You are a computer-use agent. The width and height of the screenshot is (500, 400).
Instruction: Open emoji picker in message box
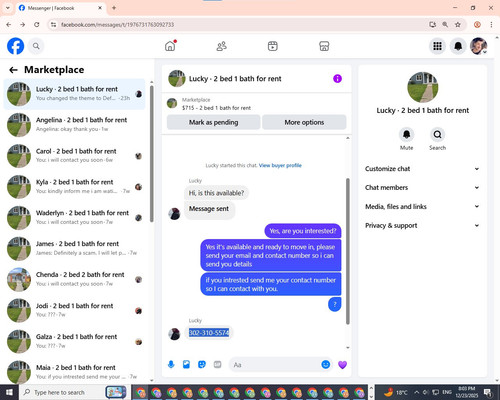326,364
